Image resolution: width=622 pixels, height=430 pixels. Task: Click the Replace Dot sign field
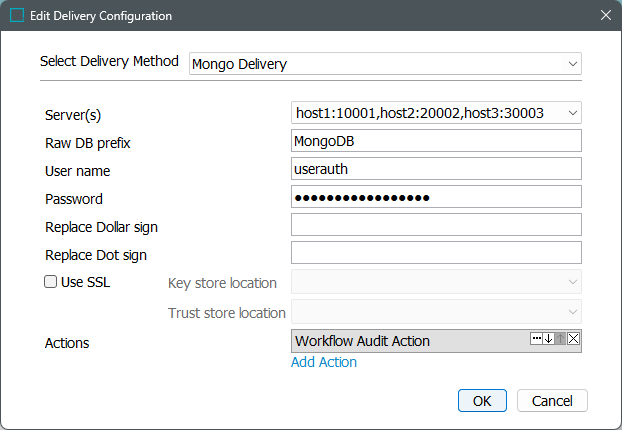(435, 253)
